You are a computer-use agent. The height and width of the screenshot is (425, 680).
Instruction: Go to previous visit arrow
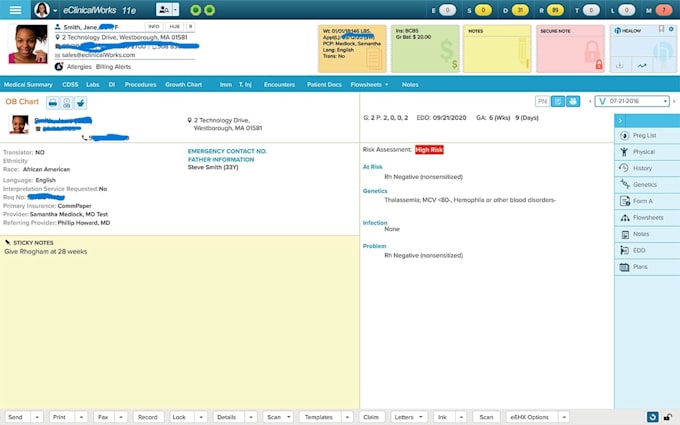[x=590, y=101]
